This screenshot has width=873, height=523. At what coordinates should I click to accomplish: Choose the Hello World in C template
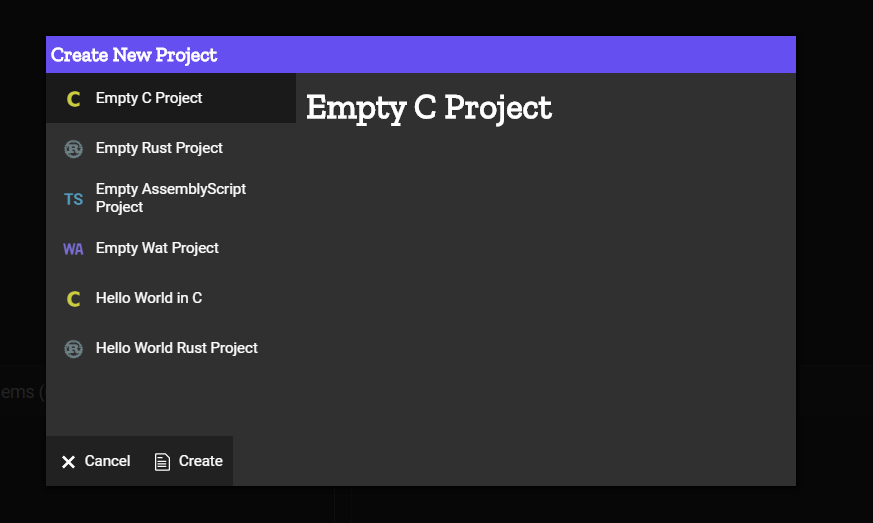pyautogui.click(x=149, y=298)
